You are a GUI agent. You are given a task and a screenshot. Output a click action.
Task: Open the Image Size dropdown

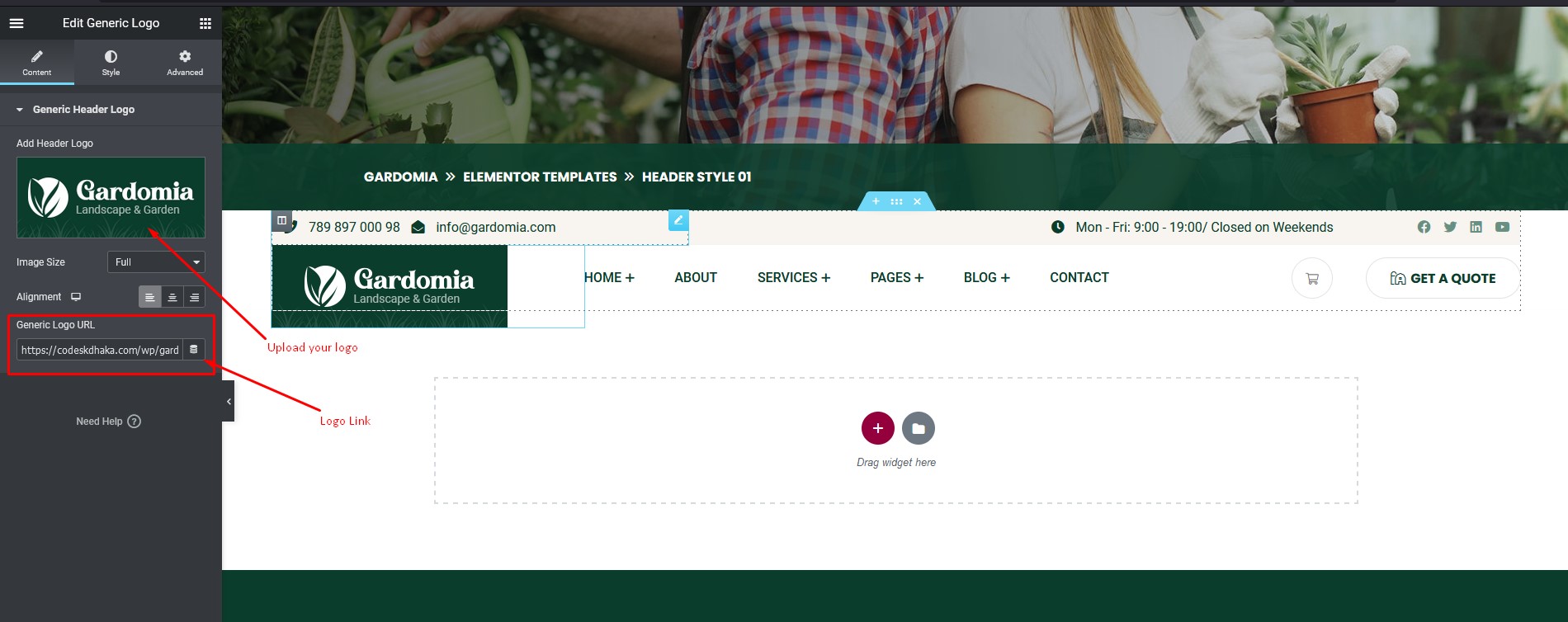click(156, 262)
